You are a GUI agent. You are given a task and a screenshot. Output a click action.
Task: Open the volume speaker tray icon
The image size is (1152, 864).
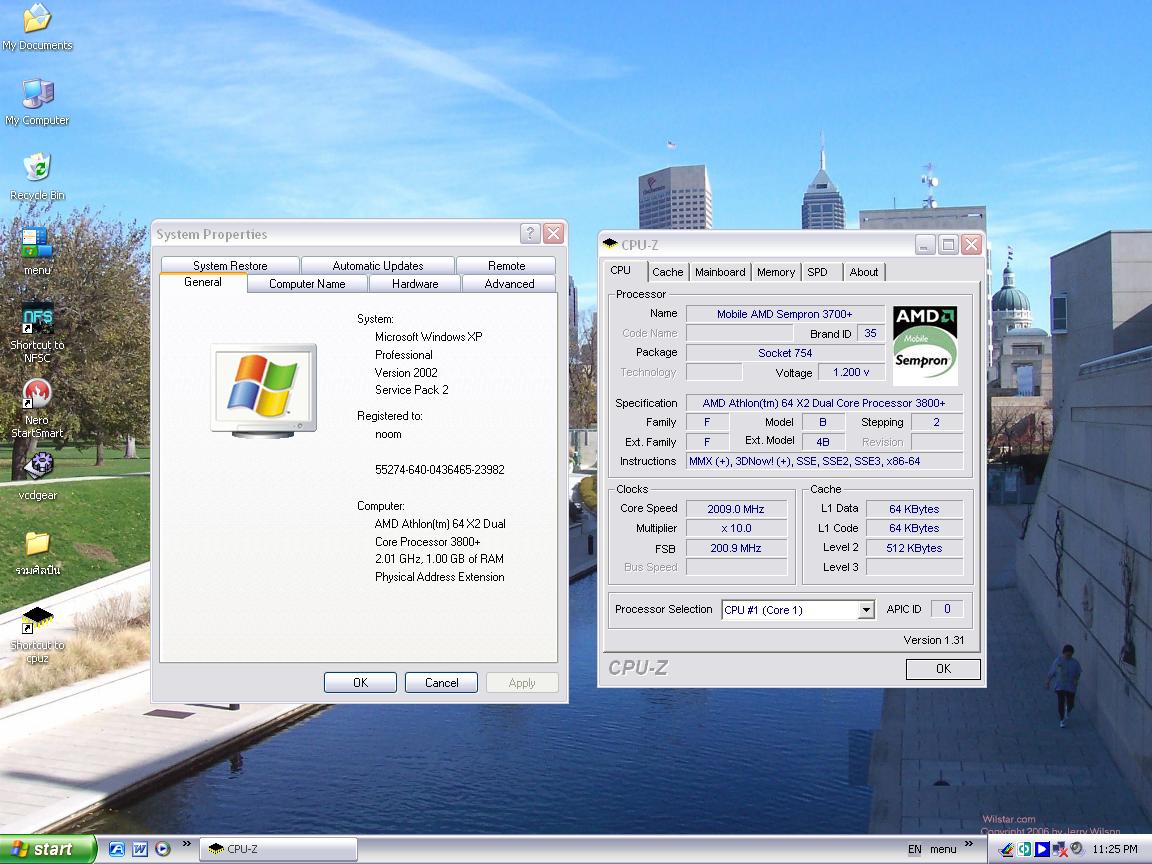(1077, 849)
